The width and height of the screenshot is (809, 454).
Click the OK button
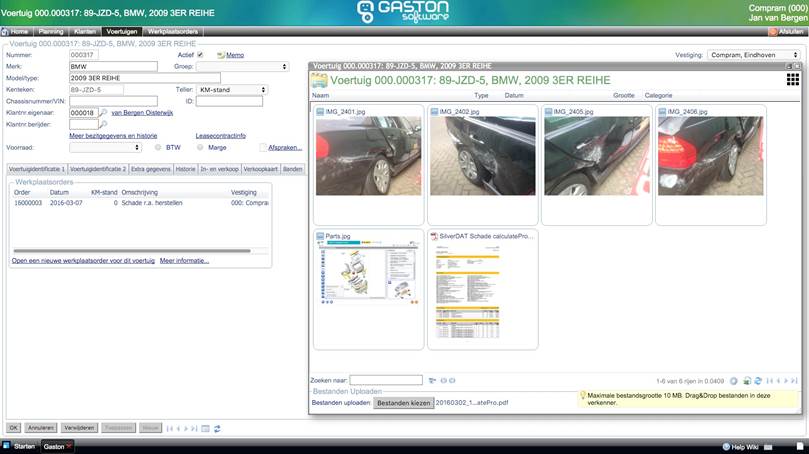[13, 428]
